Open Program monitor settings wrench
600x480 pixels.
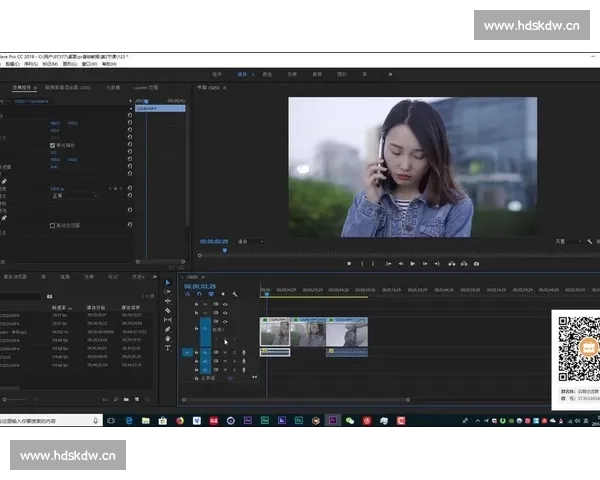click(590, 242)
